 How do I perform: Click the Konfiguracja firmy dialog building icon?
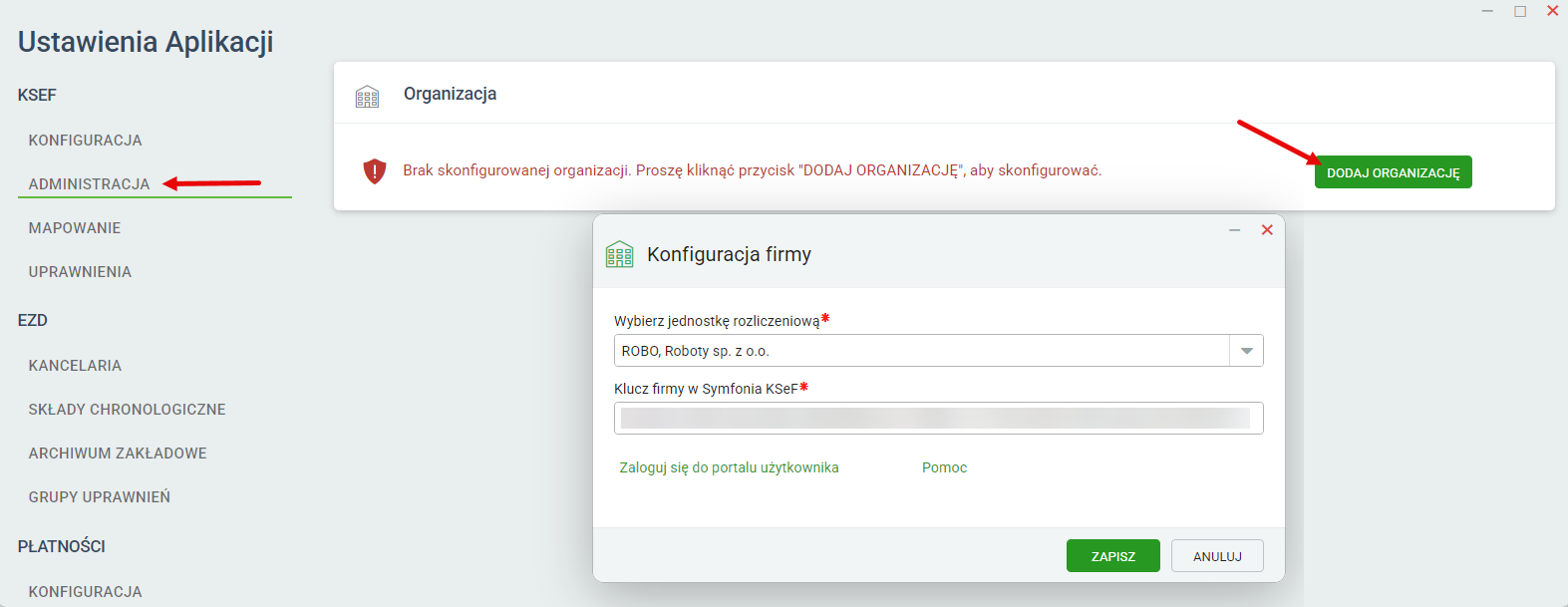(x=619, y=254)
